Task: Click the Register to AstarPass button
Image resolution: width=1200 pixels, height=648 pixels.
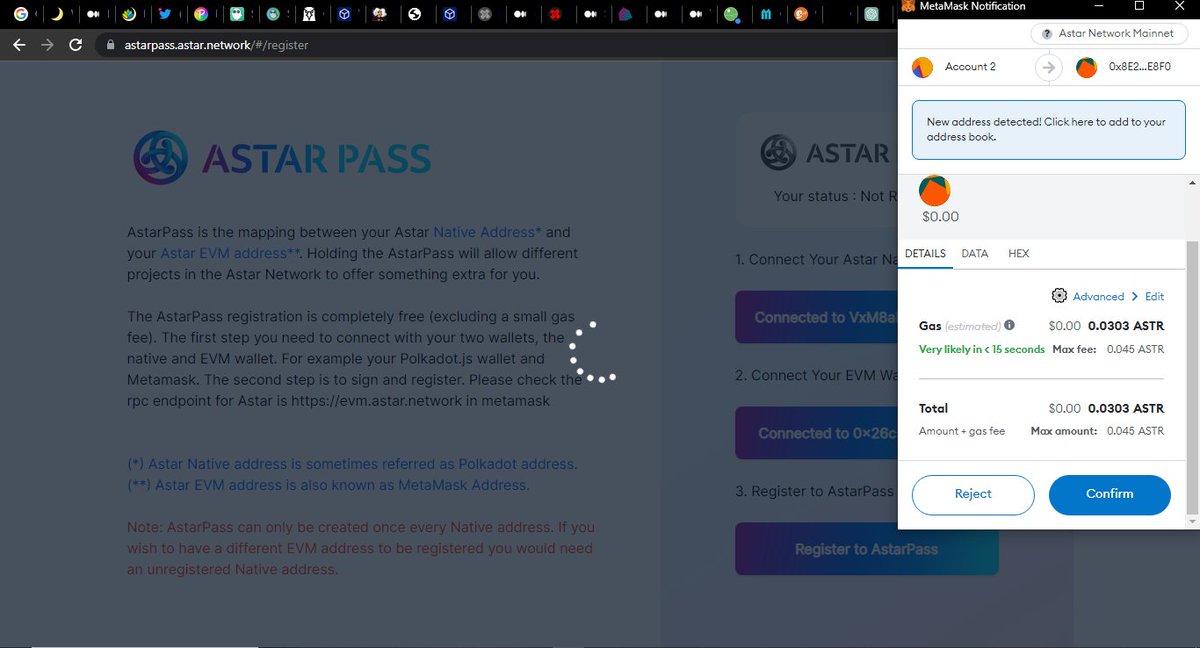Action: click(867, 549)
